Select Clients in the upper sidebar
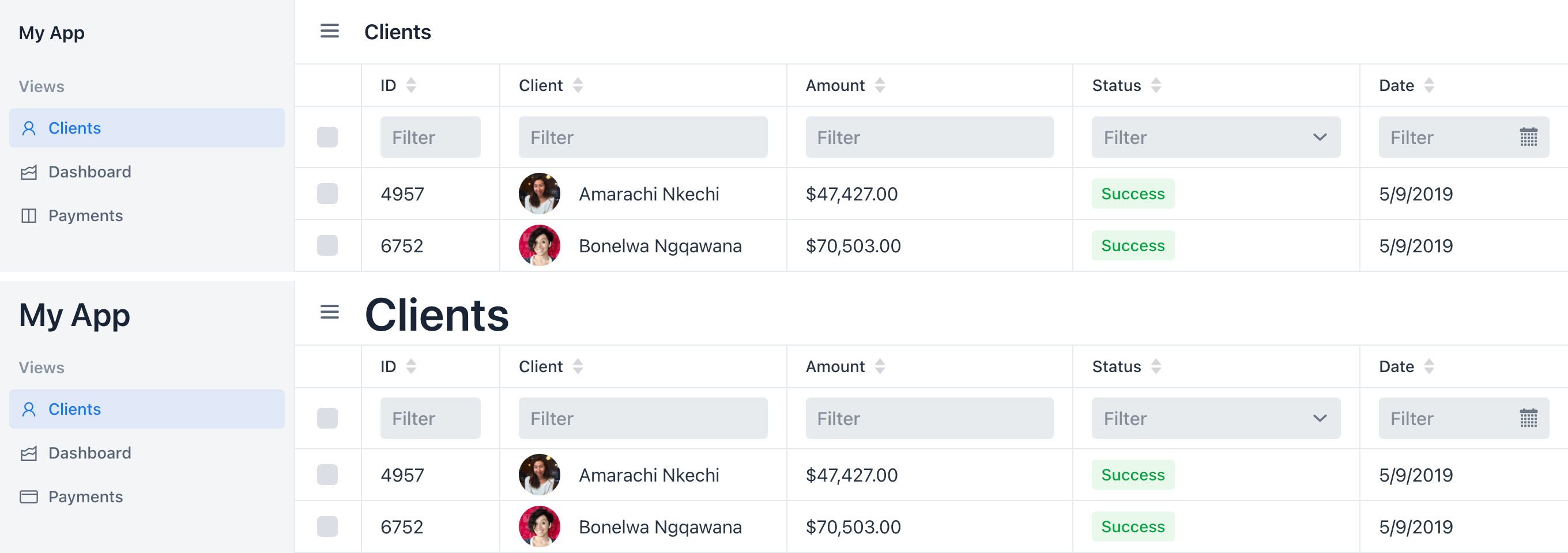1568x553 pixels. click(146, 128)
